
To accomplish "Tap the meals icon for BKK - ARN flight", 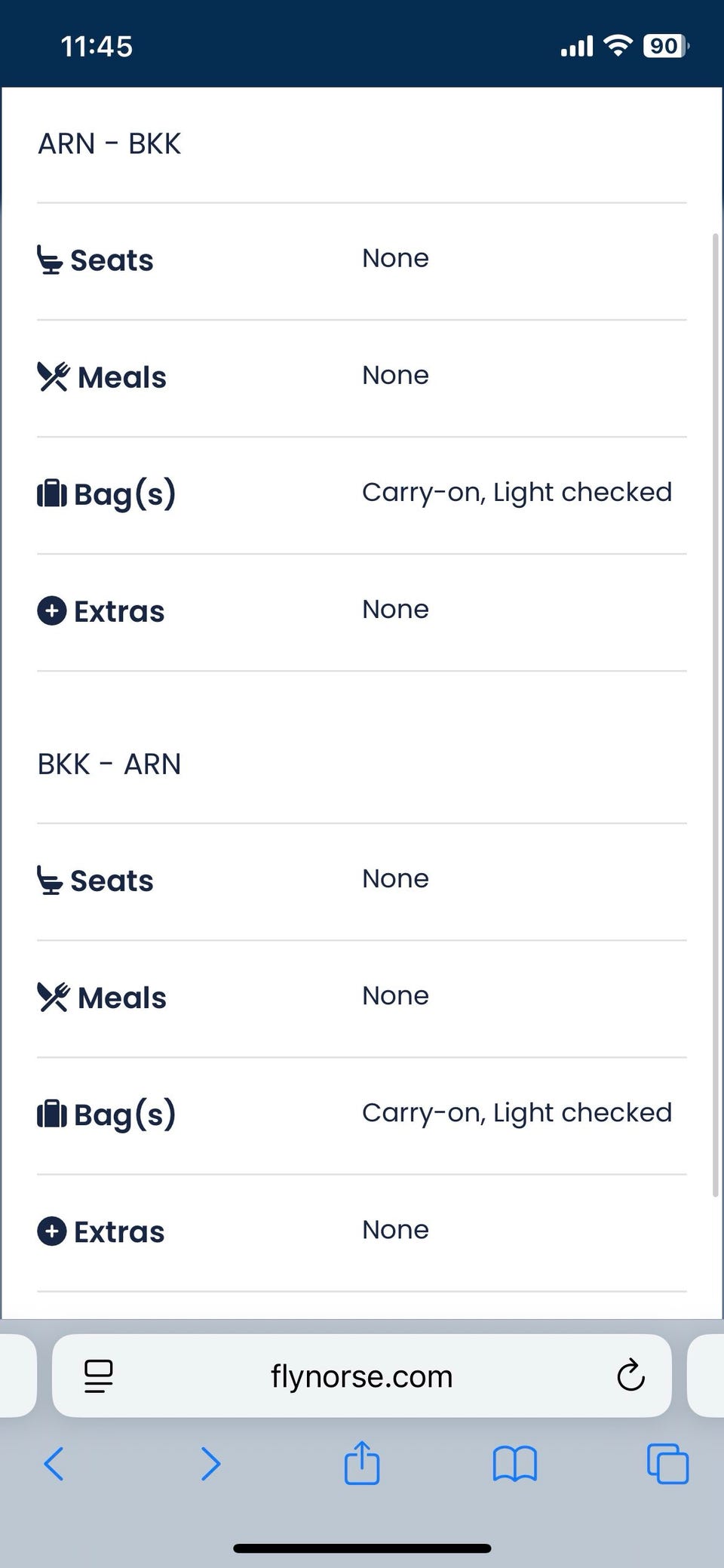I will click(x=53, y=998).
